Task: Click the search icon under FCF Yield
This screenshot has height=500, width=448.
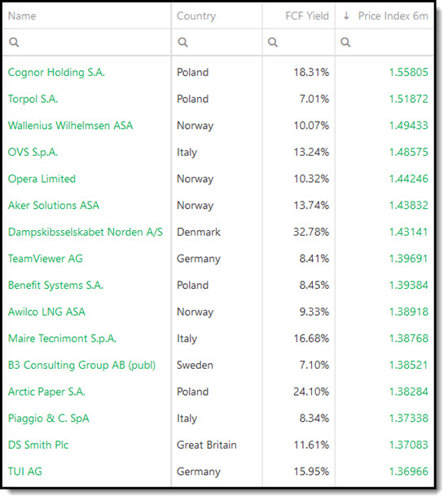Action: 273,42
